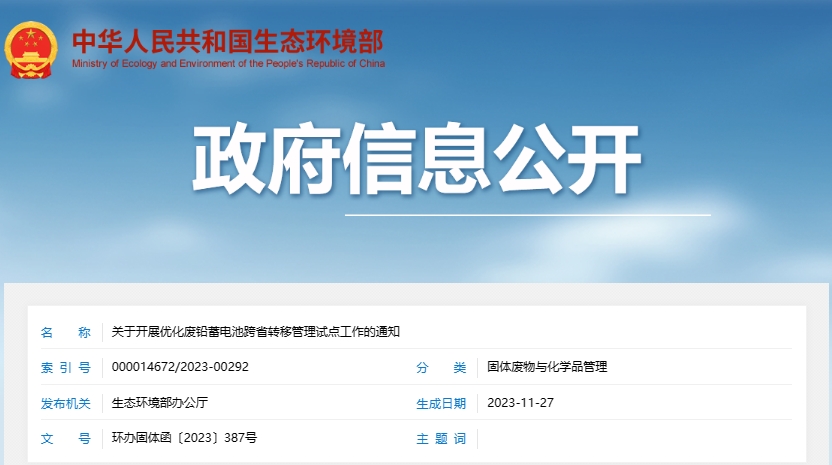Click the blue sky banner background

tap(720, 110)
